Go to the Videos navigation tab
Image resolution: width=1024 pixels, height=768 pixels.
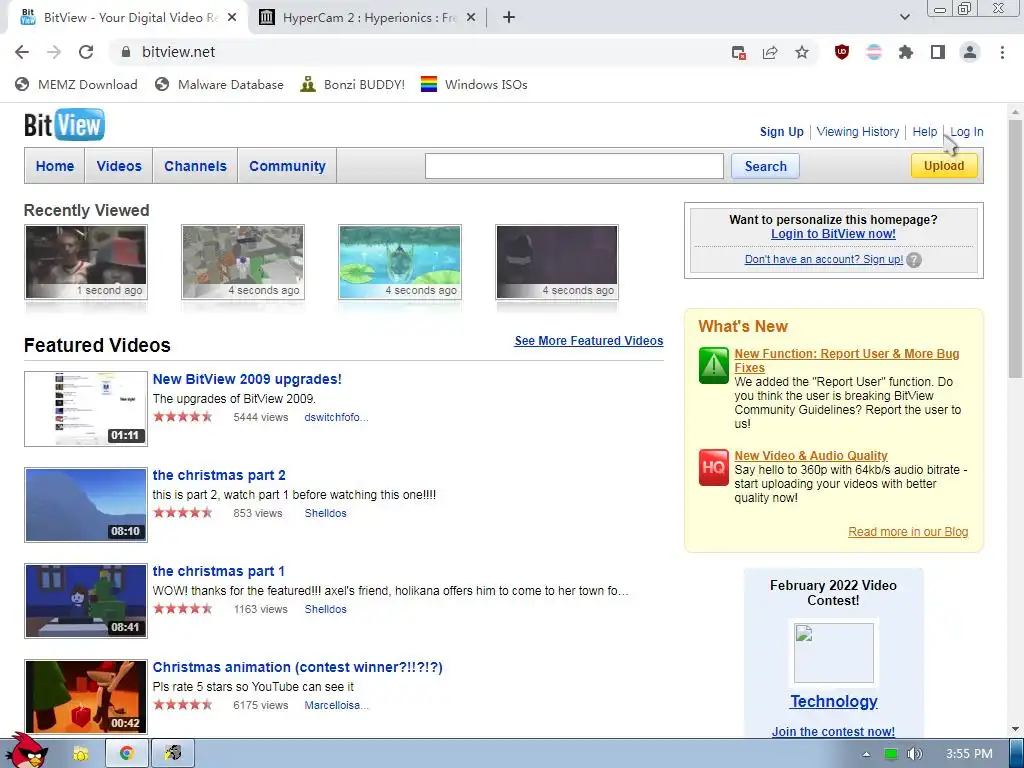(x=119, y=166)
